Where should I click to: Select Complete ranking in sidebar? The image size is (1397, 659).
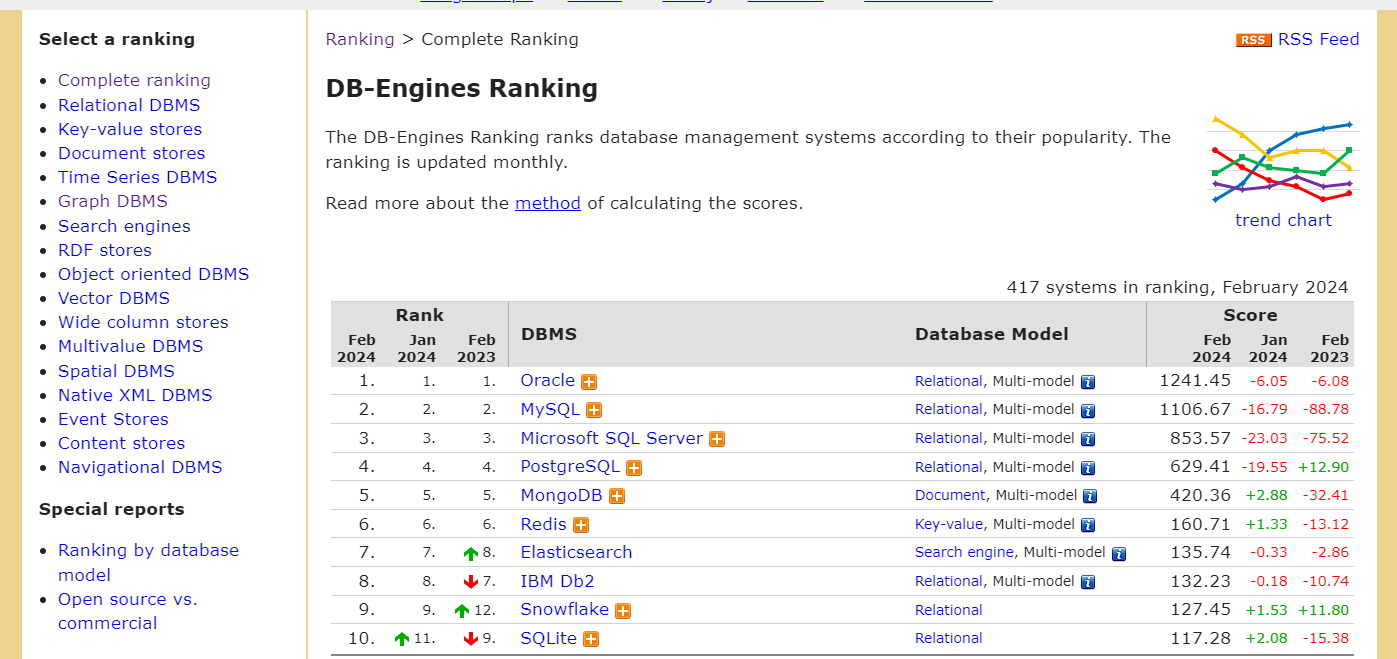[134, 80]
